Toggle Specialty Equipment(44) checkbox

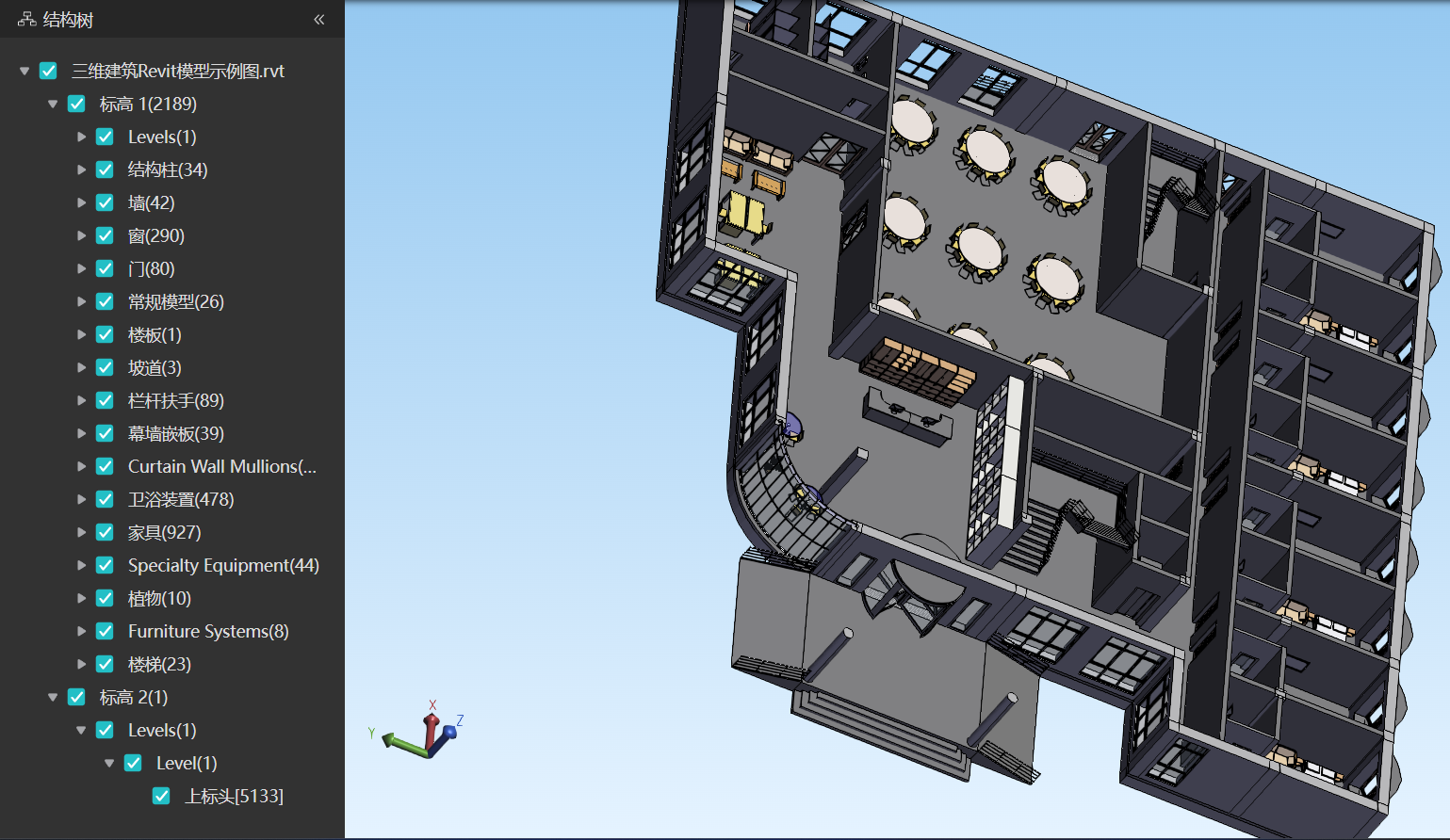105,565
